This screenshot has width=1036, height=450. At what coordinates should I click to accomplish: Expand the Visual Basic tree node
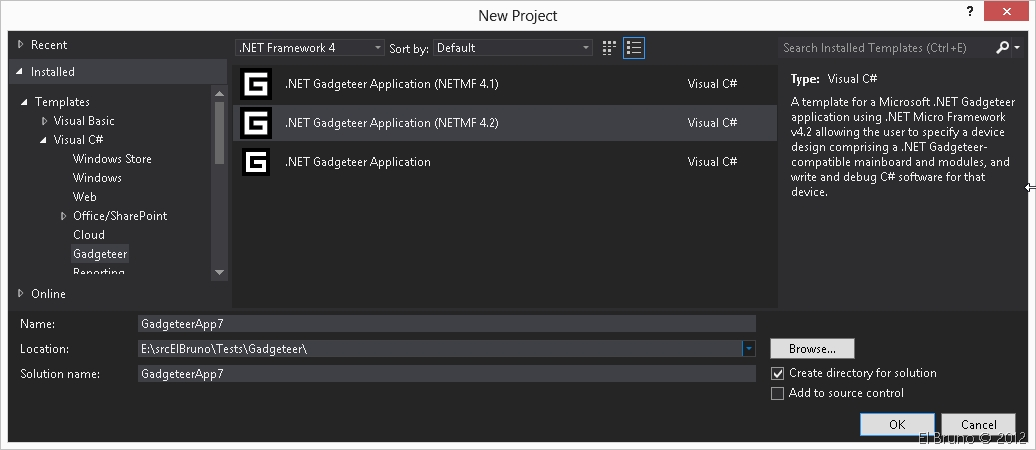(45, 121)
